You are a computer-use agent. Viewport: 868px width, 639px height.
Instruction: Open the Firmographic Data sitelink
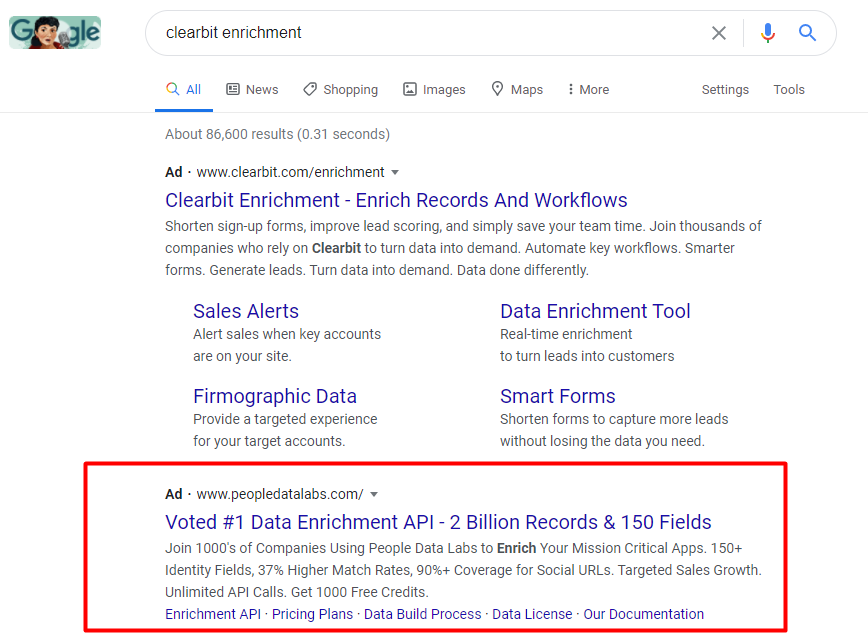pyautogui.click(x=275, y=396)
